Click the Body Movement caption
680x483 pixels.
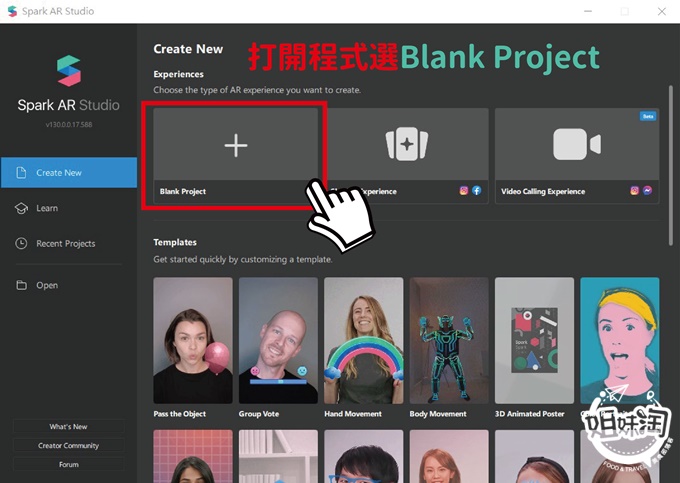pos(438,414)
